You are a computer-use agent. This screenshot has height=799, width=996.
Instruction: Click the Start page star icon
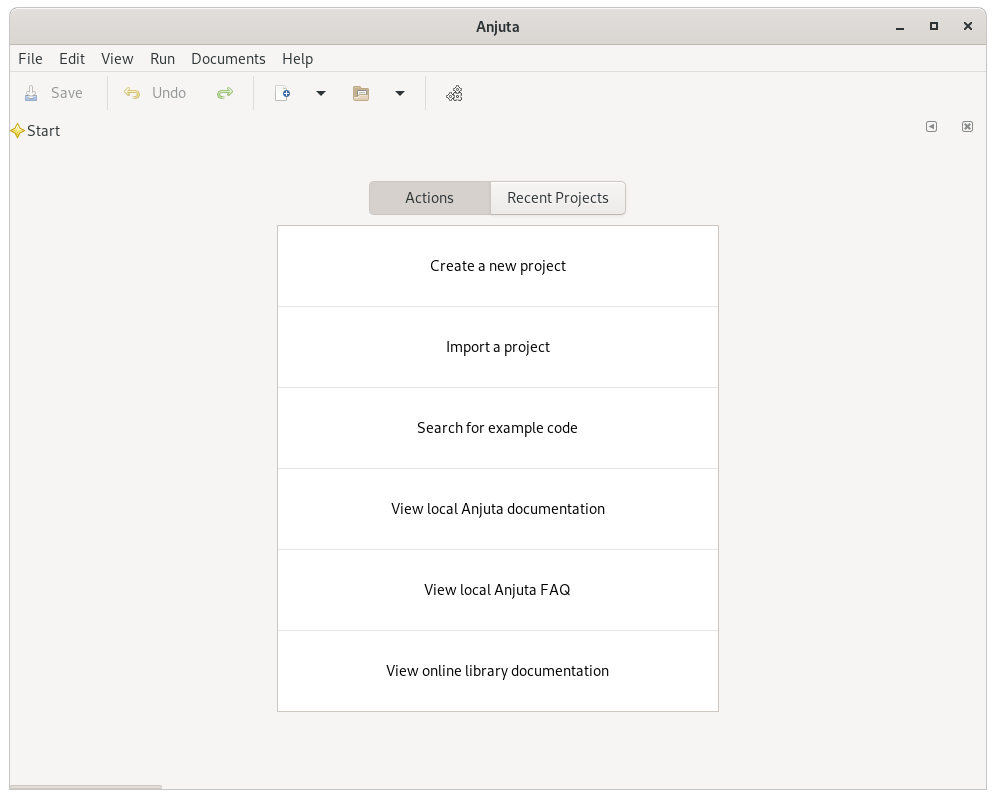tap(17, 131)
